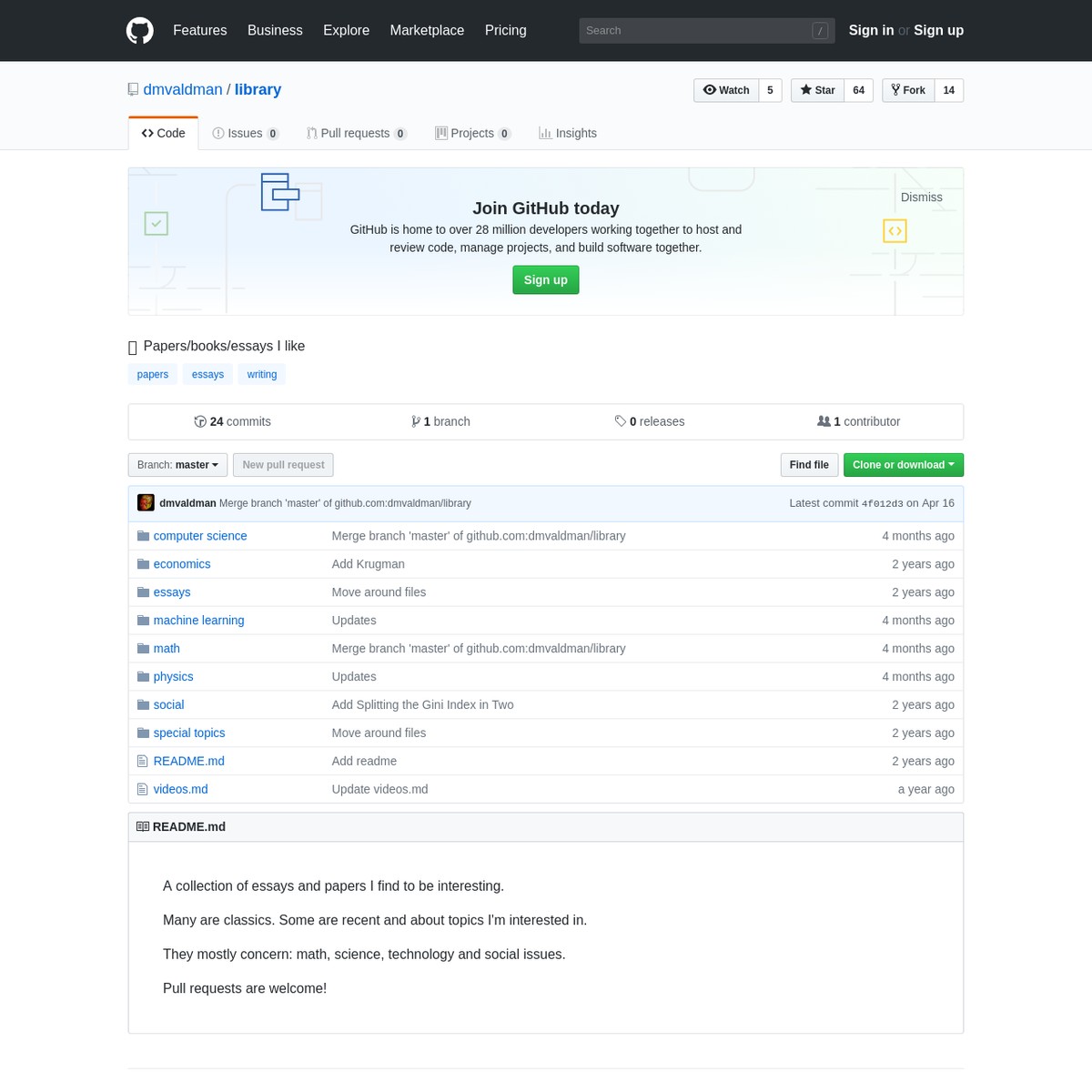Viewport: 1092px width, 1092px height.
Task: Click the green Sign up button
Action: click(x=546, y=280)
